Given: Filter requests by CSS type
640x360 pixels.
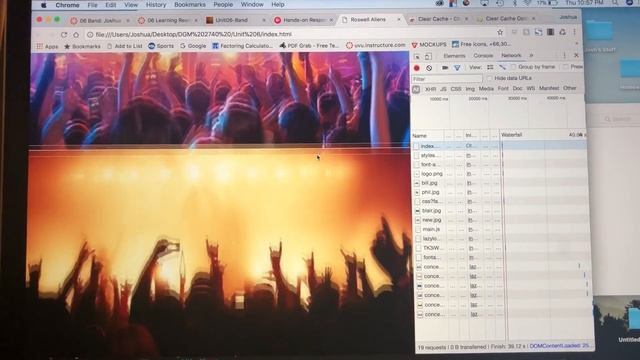Looking at the screenshot, I should click(x=456, y=89).
